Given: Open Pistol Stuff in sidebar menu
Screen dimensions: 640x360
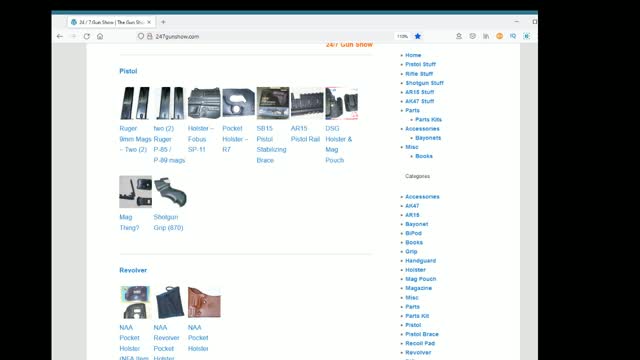Looking at the screenshot, I should point(420,64).
